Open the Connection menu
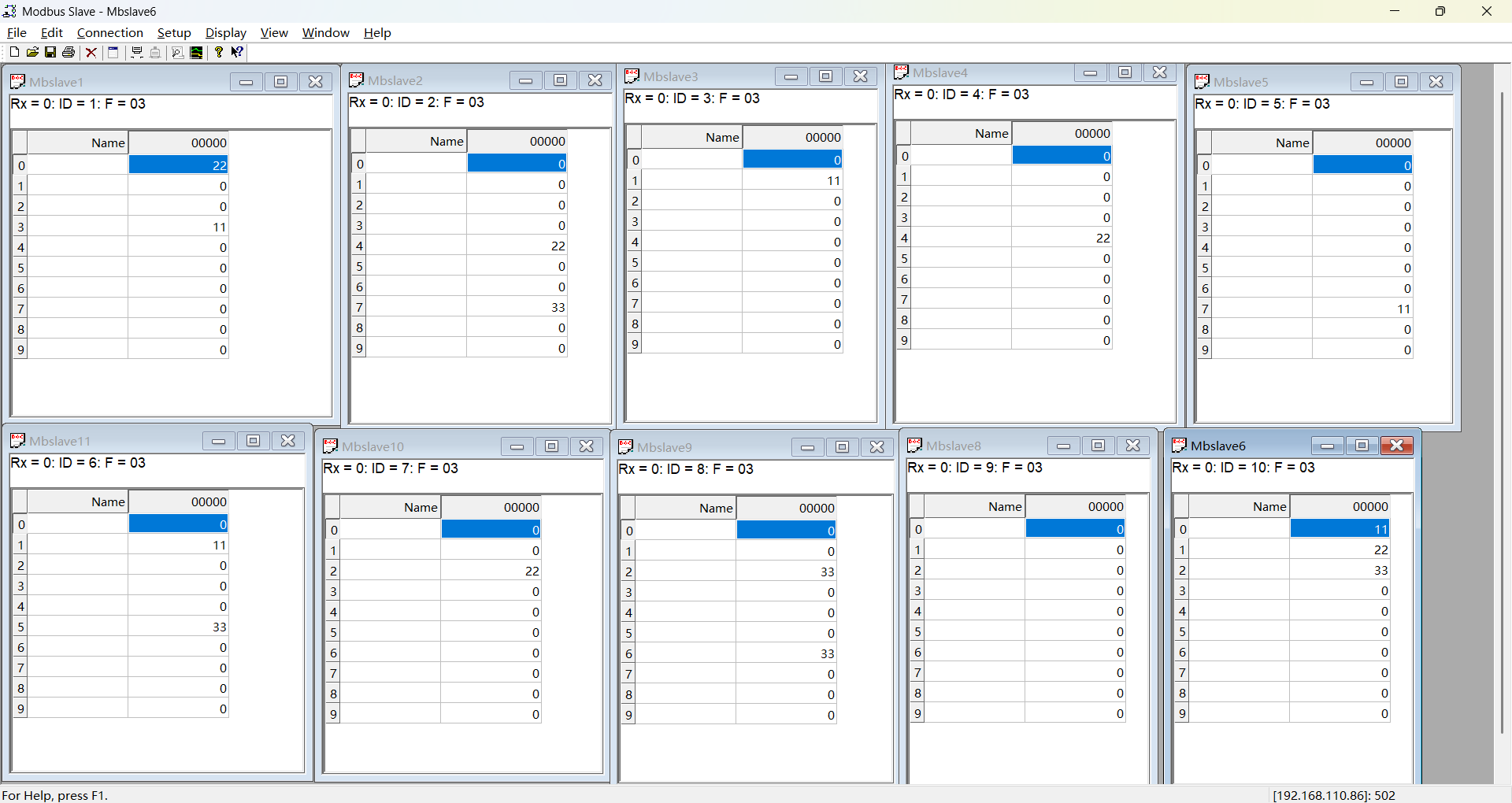1512x803 pixels. (109, 32)
